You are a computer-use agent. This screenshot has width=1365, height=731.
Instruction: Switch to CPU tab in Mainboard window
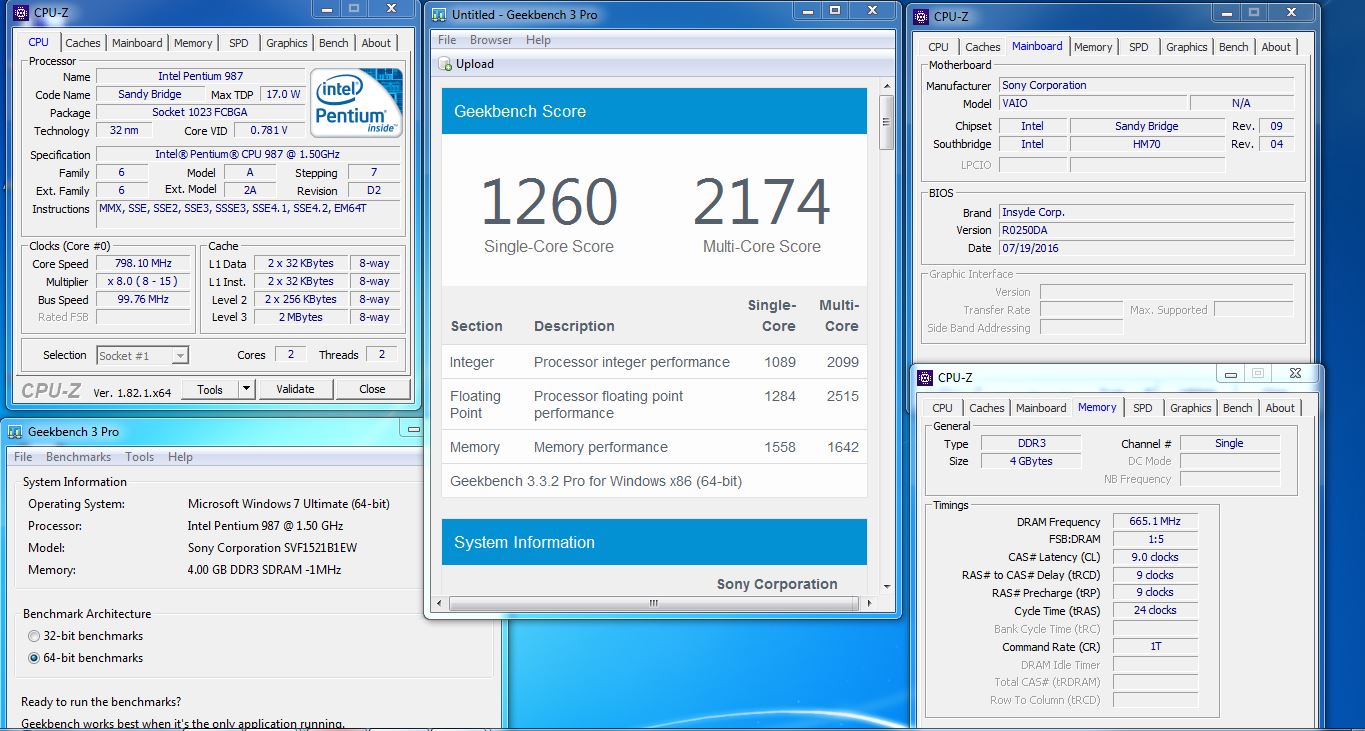(938, 47)
